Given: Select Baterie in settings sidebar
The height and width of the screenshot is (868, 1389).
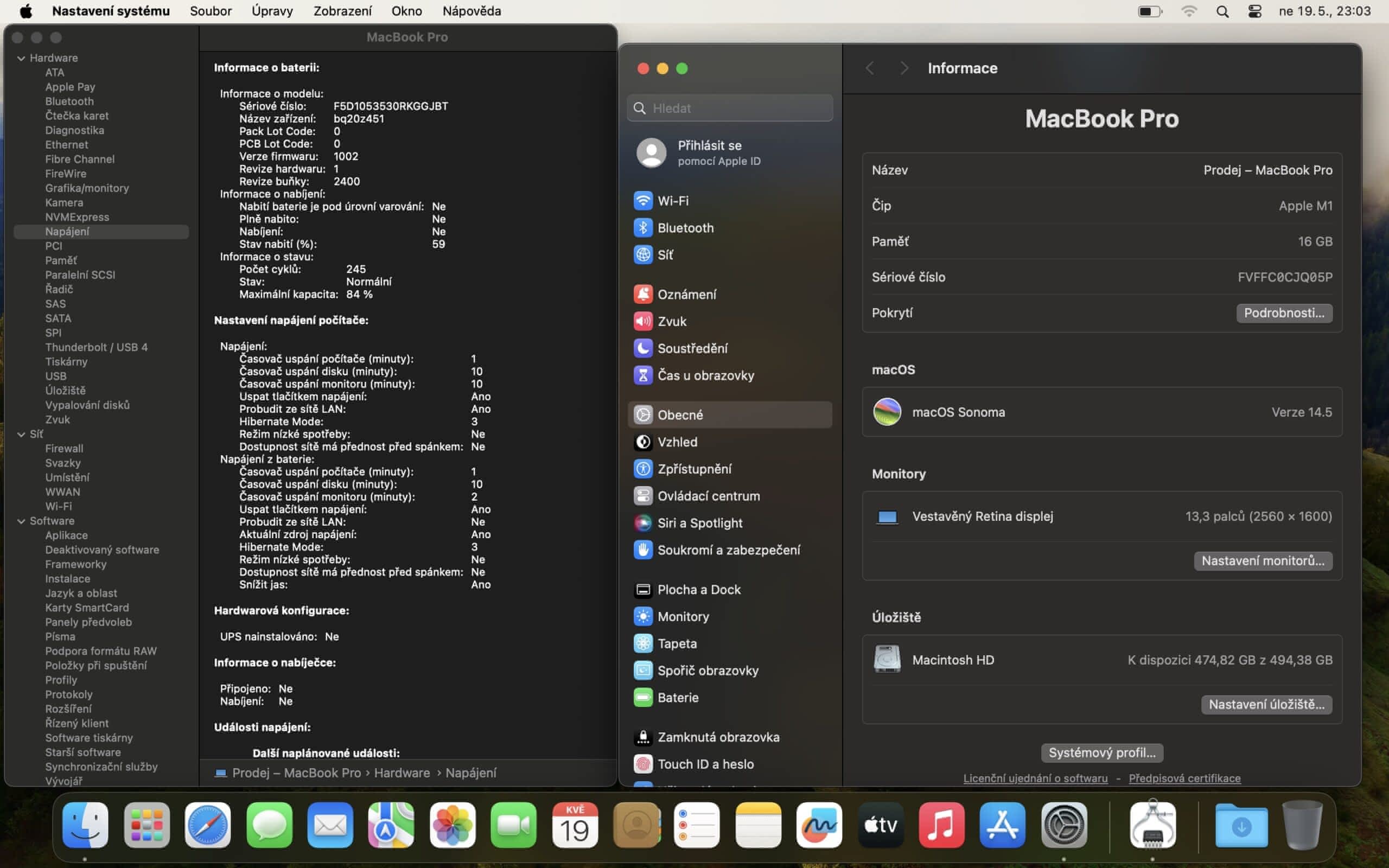Looking at the screenshot, I should tap(677, 698).
